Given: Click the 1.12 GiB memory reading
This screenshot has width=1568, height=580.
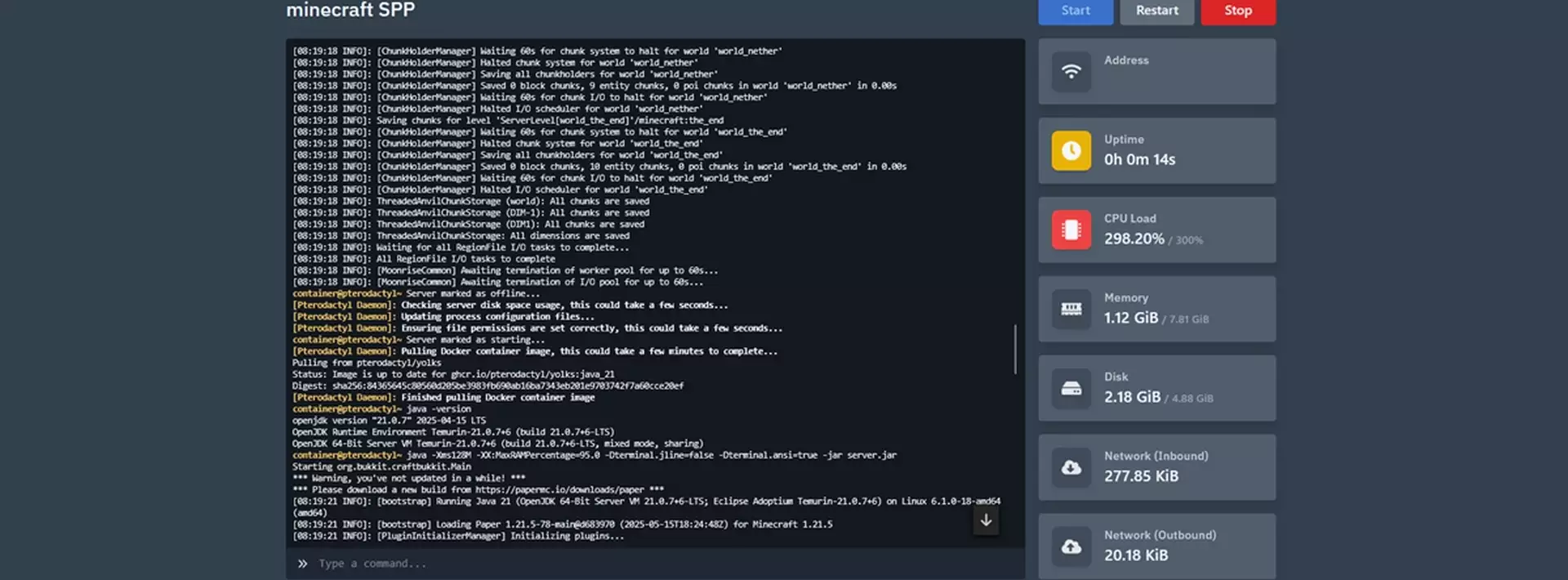Looking at the screenshot, I should coord(1130,319).
